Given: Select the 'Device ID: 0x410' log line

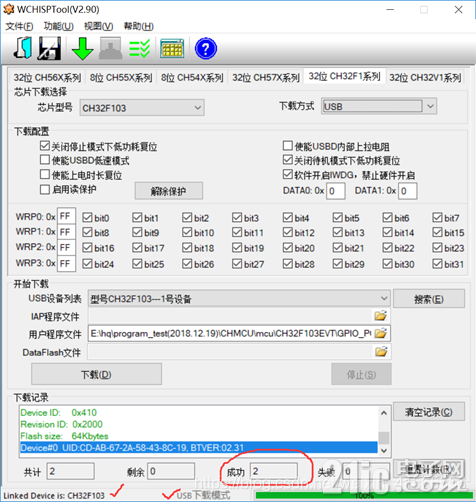Looking at the screenshot, I should 58,412.
